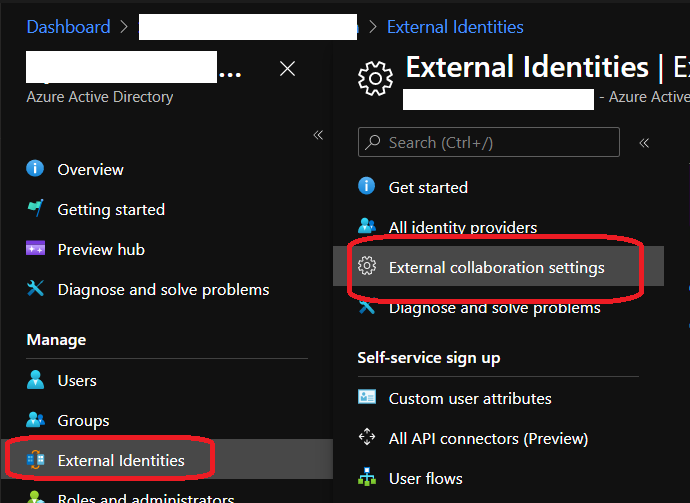Image resolution: width=690 pixels, height=503 pixels.
Task: Click the User flows icon
Action: tap(367, 478)
